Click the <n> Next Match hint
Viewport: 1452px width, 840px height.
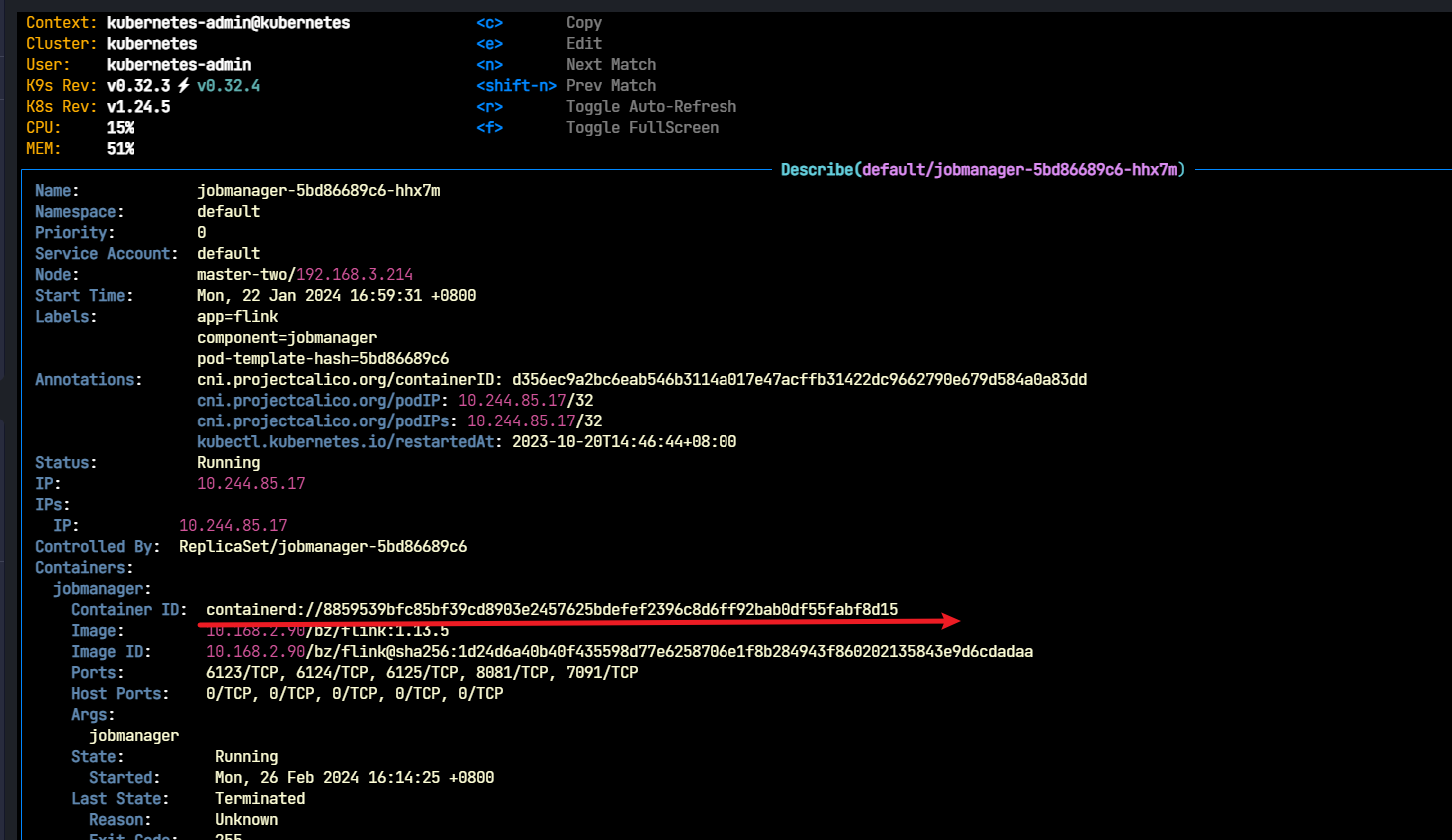coord(566,64)
